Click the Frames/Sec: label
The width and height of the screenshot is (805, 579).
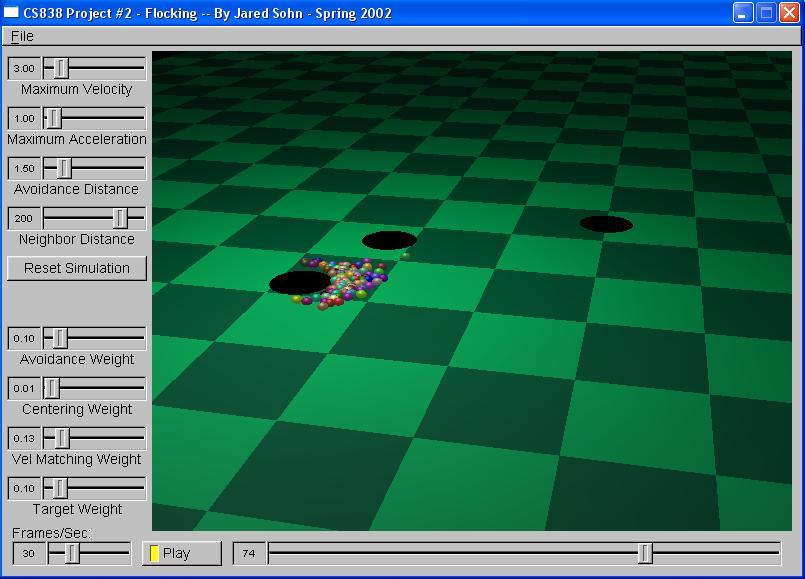(51, 533)
